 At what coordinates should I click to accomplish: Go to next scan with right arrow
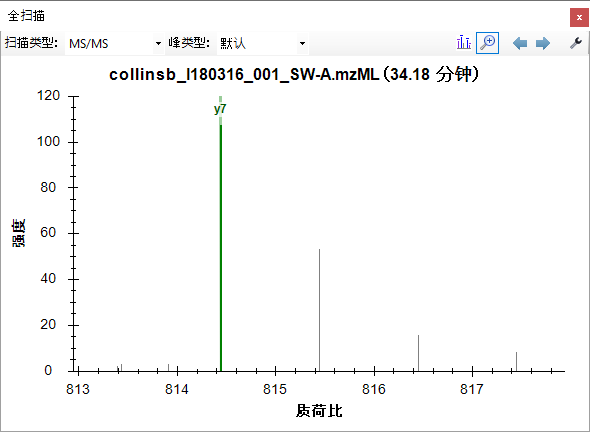[543, 43]
